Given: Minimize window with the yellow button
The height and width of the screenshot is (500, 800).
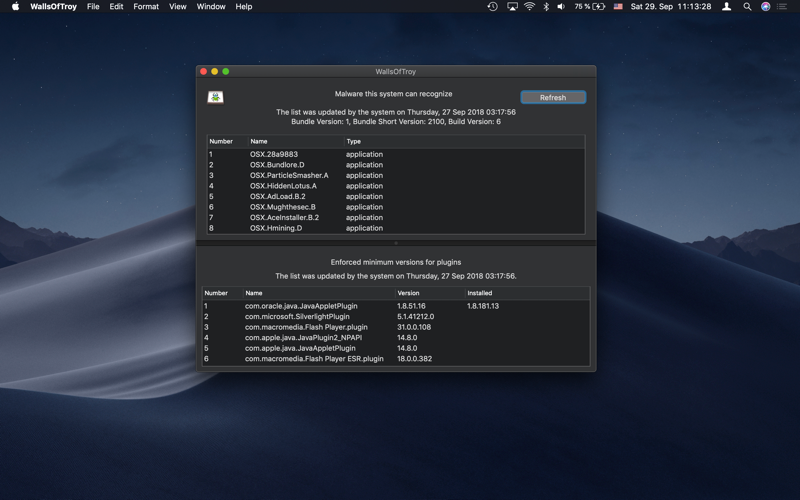Looking at the screenshot, I should (x=215, y=71).
